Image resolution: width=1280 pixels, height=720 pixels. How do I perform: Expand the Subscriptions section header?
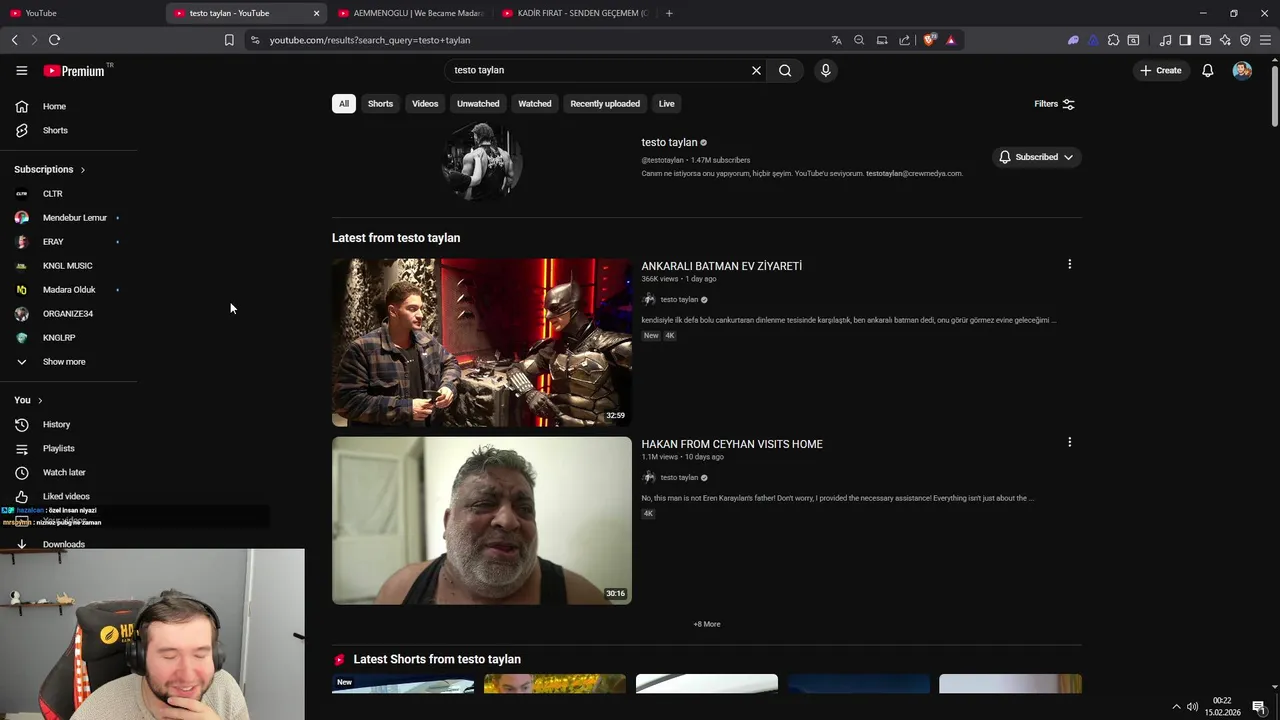tap(50, 169)
